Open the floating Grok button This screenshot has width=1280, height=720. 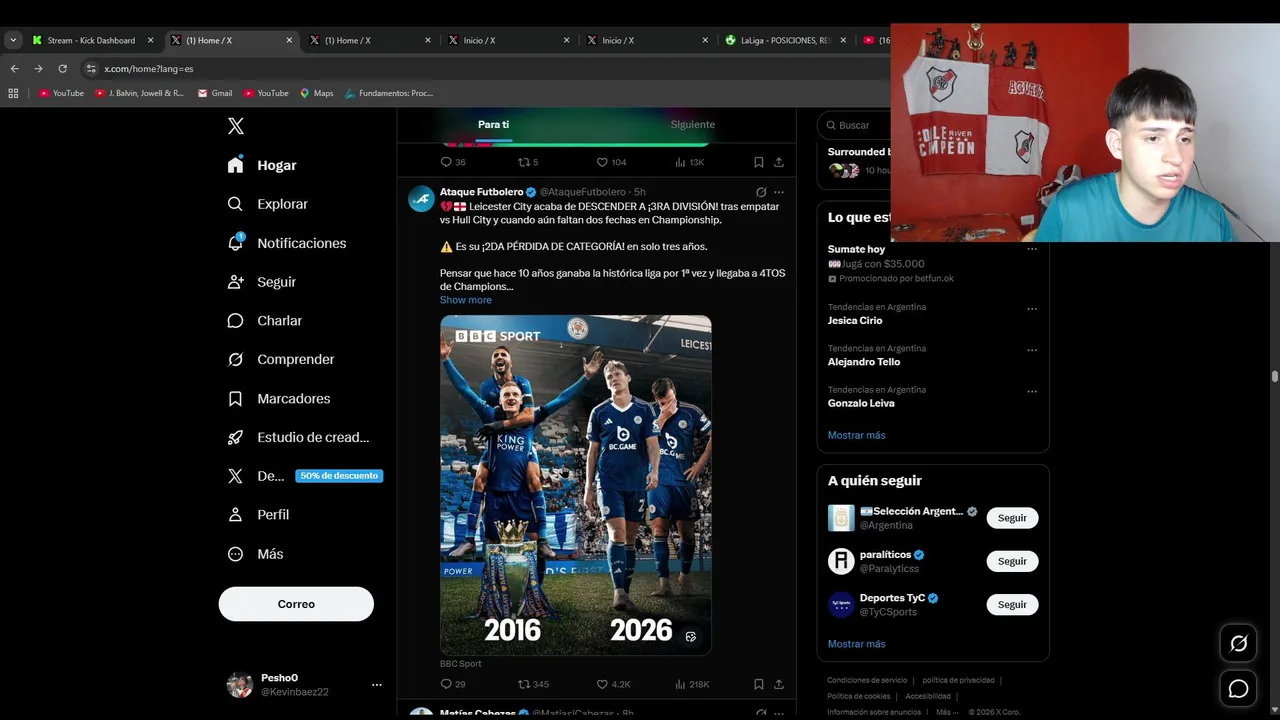tap(1238, 644)
